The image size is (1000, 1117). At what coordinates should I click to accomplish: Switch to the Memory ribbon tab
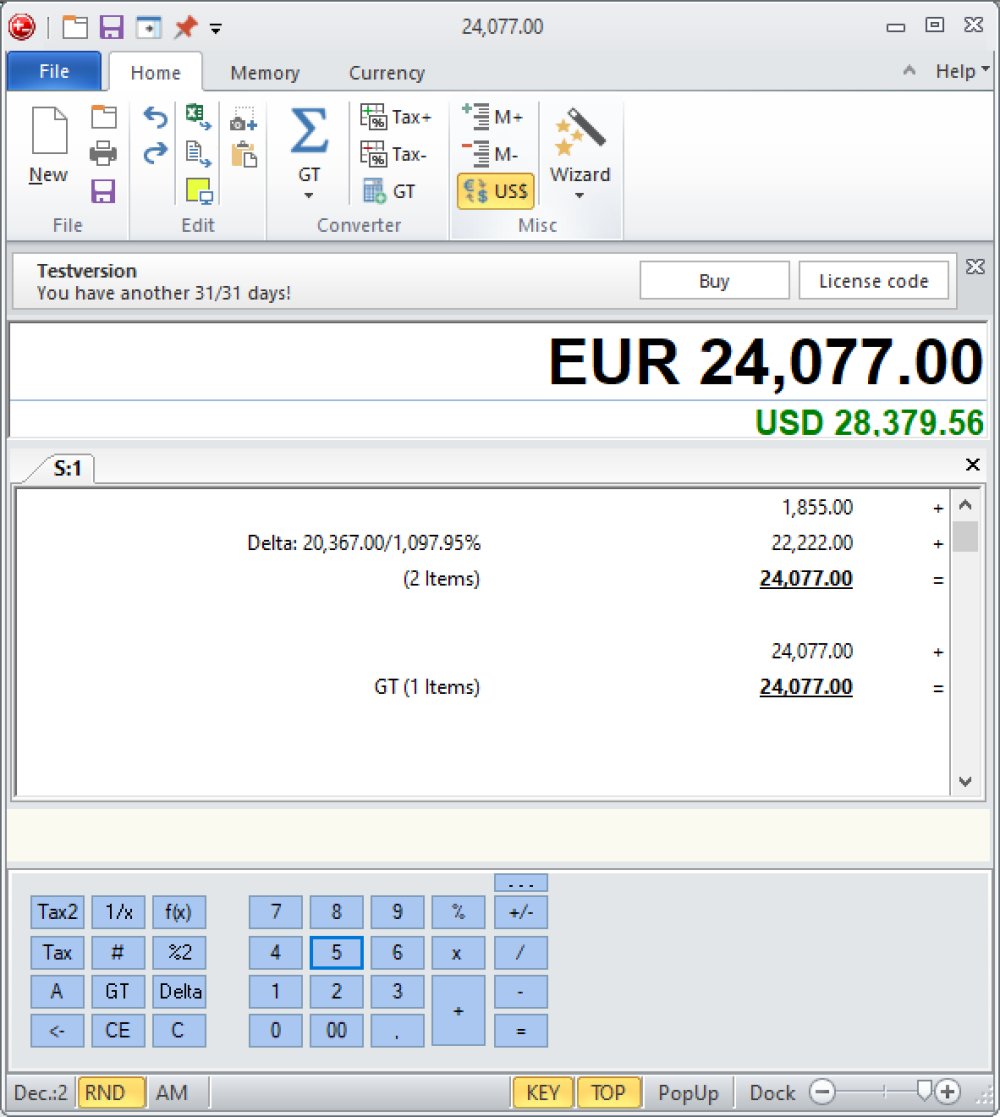265,72
